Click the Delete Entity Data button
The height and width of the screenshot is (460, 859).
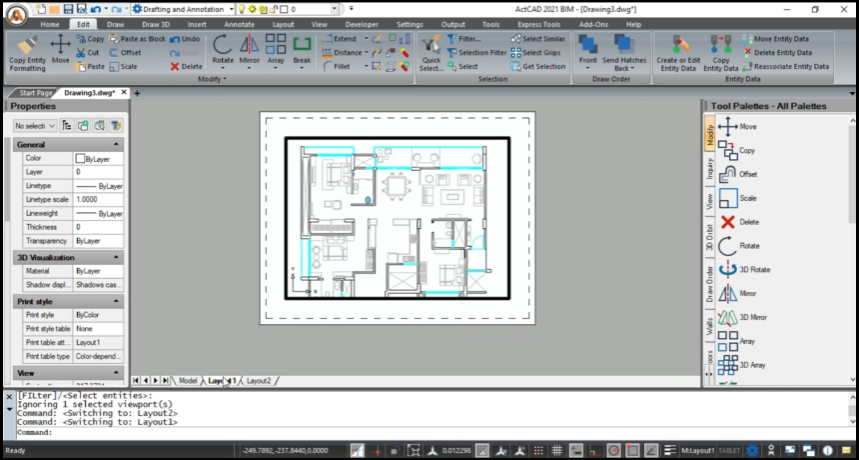click(782, 52)
